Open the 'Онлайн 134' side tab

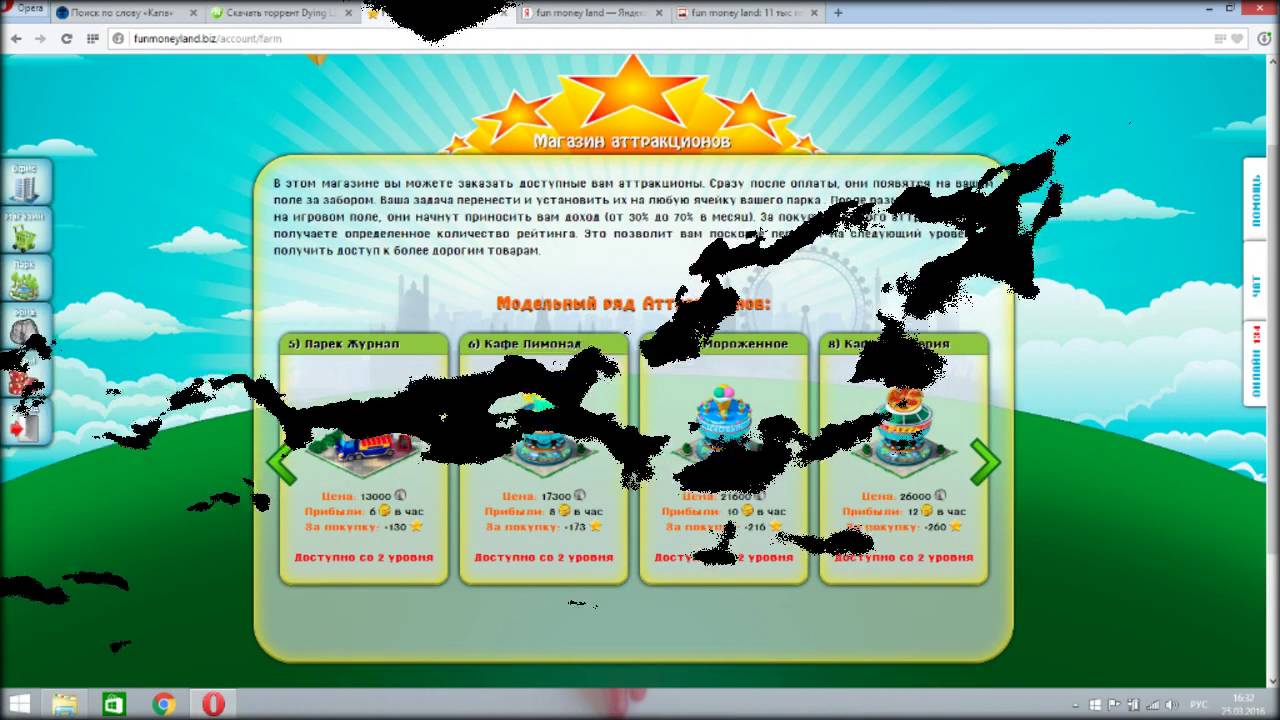pyautogui.click(x=1256, y=362)
